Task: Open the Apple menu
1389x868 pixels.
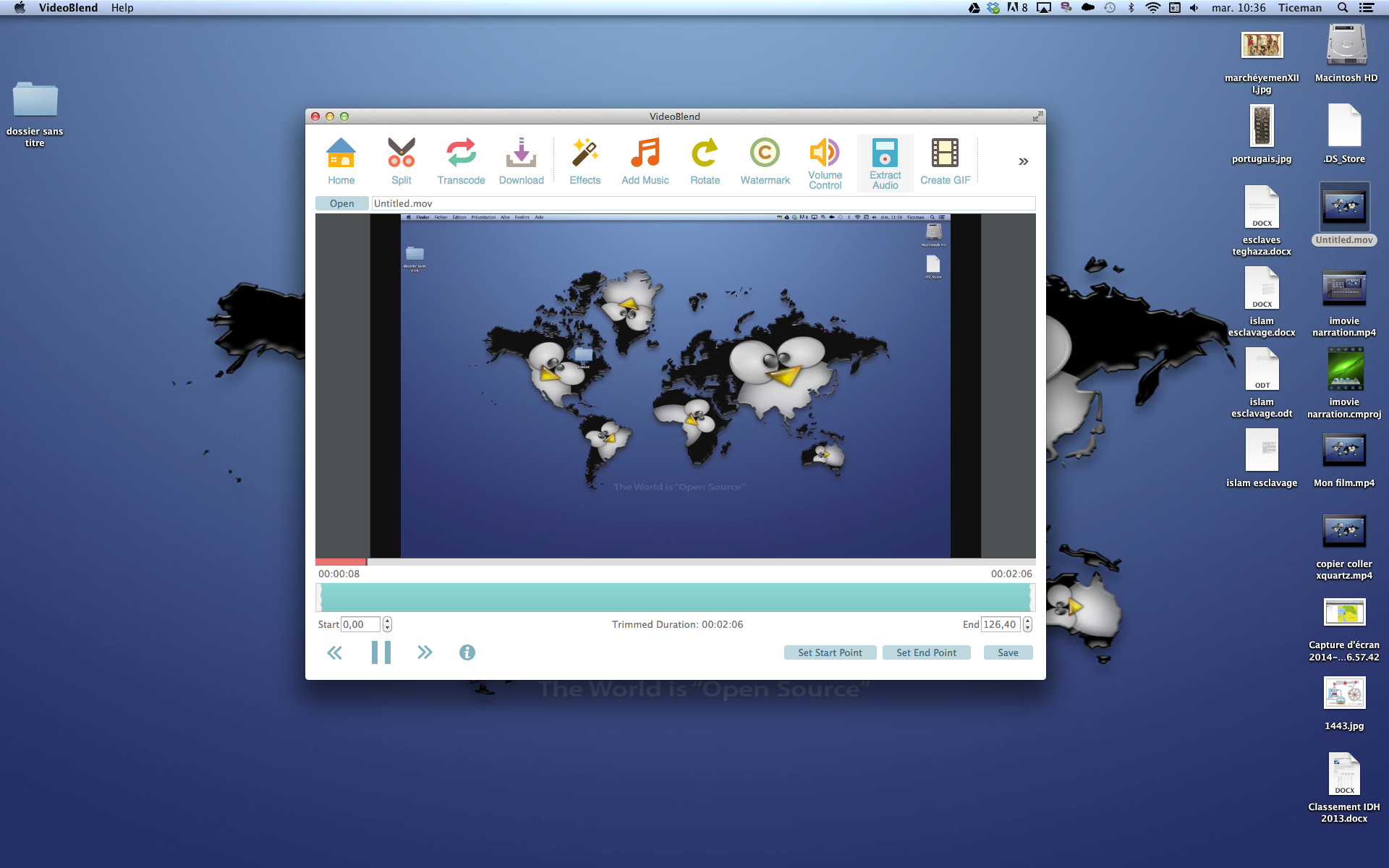Action: (x=20, y=8)
